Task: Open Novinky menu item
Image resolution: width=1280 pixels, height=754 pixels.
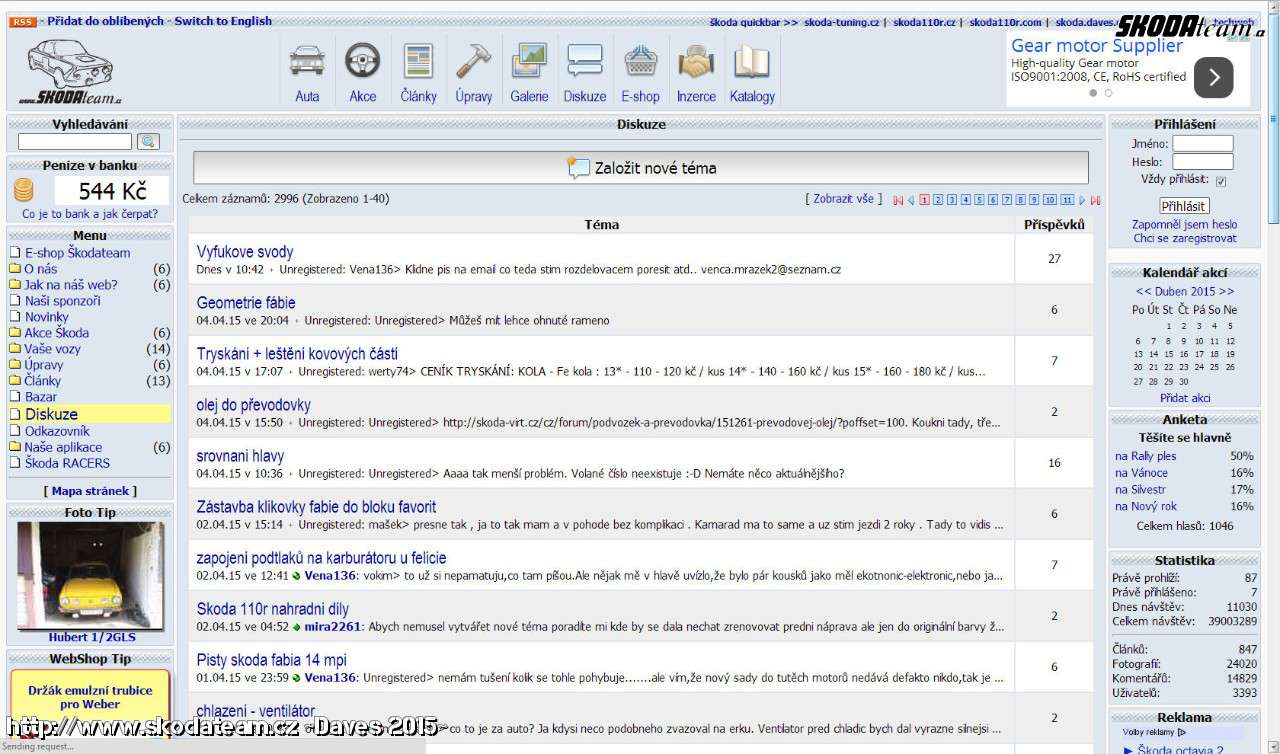Action: 47,317
